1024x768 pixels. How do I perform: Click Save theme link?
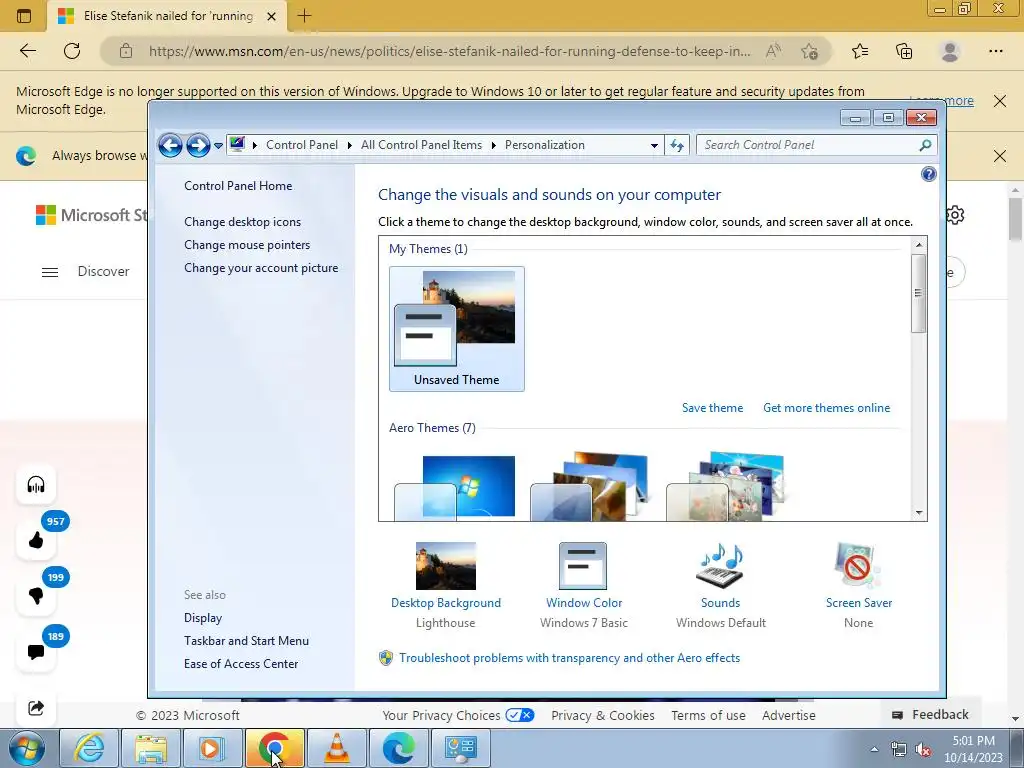(712, 408)
